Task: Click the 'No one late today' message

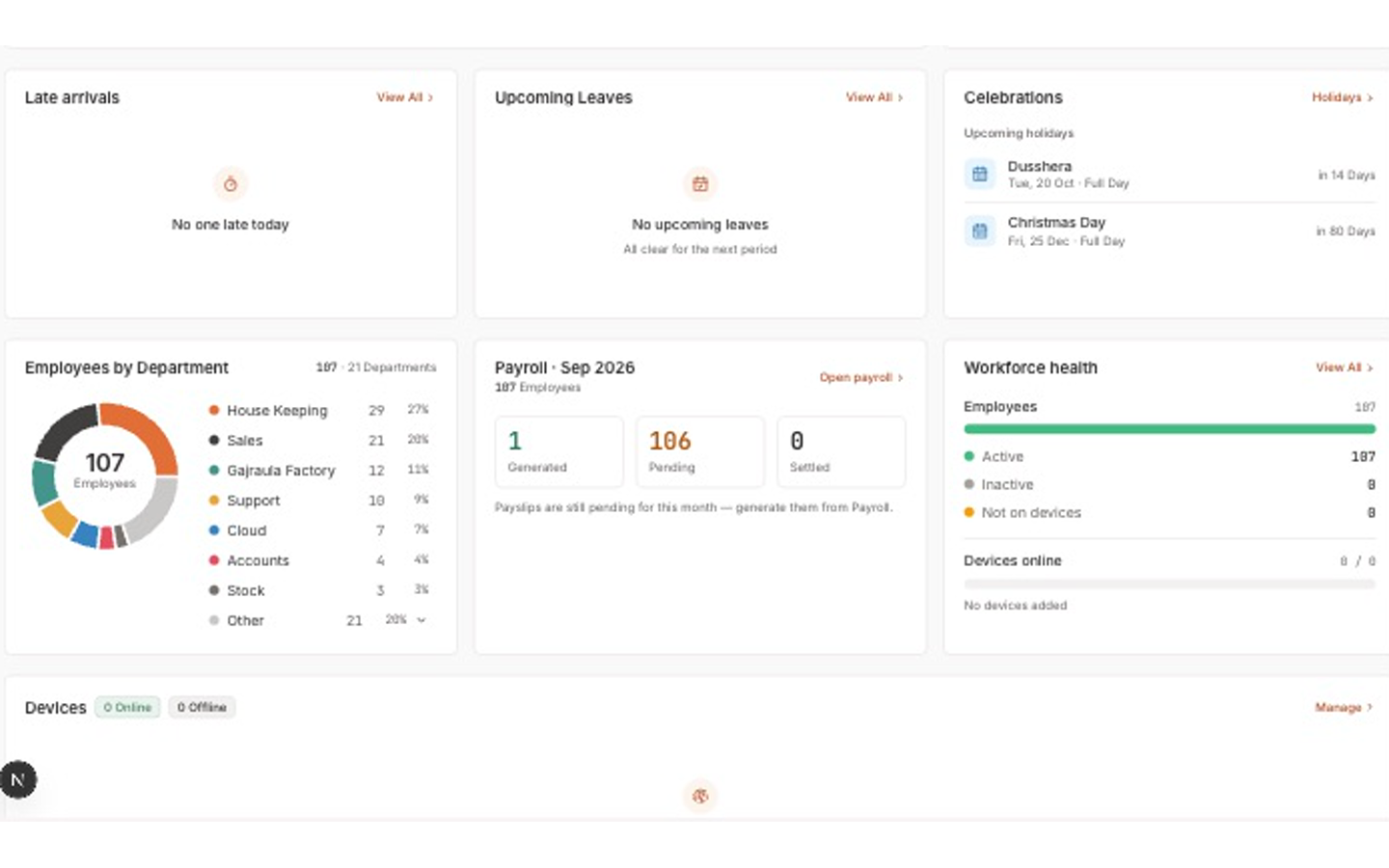Action: [x=231, y=225]
